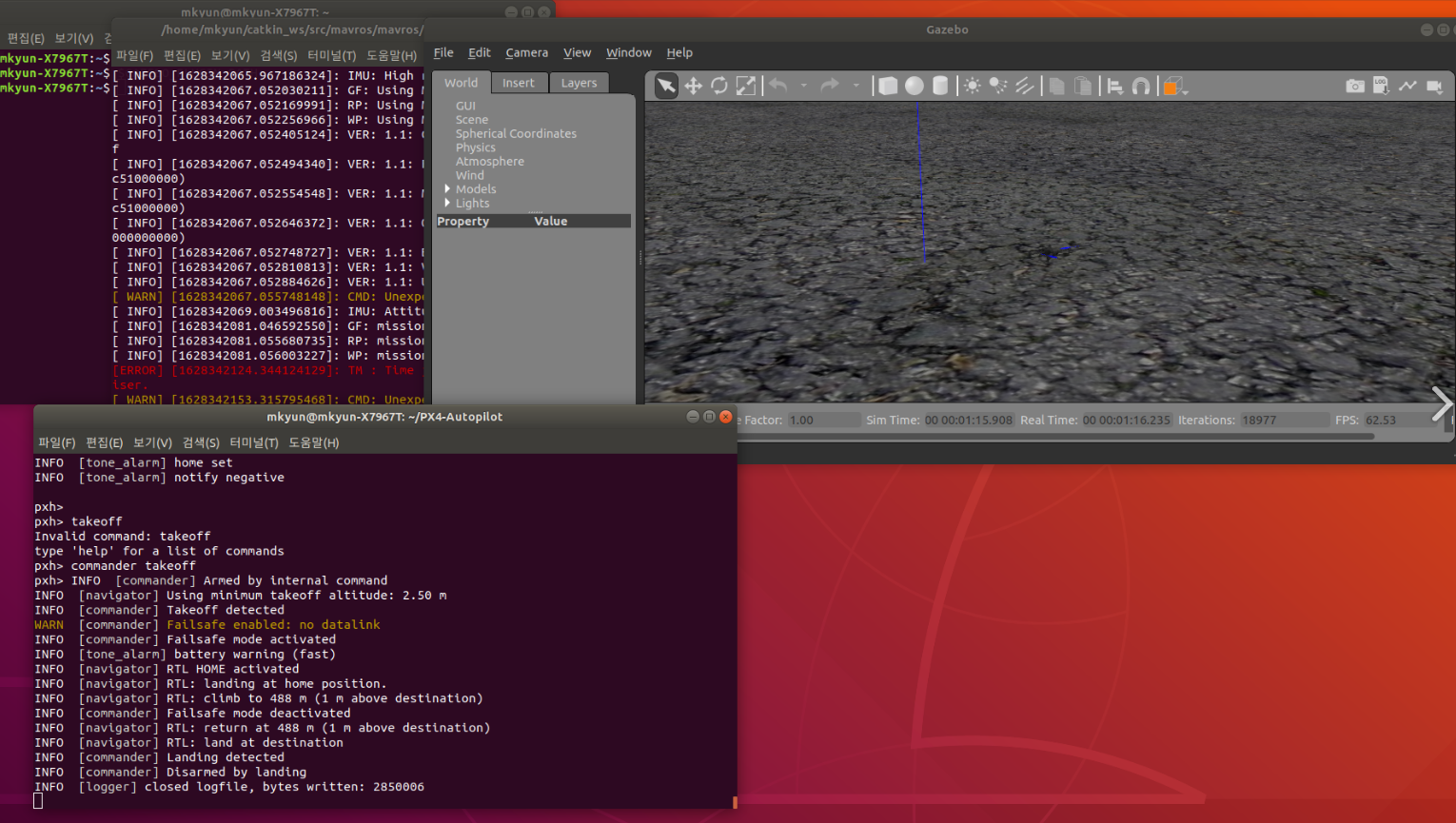Select Spherical Coordinates in the World tree
This screenshot has height=823, width=1456.
[516, 133]
